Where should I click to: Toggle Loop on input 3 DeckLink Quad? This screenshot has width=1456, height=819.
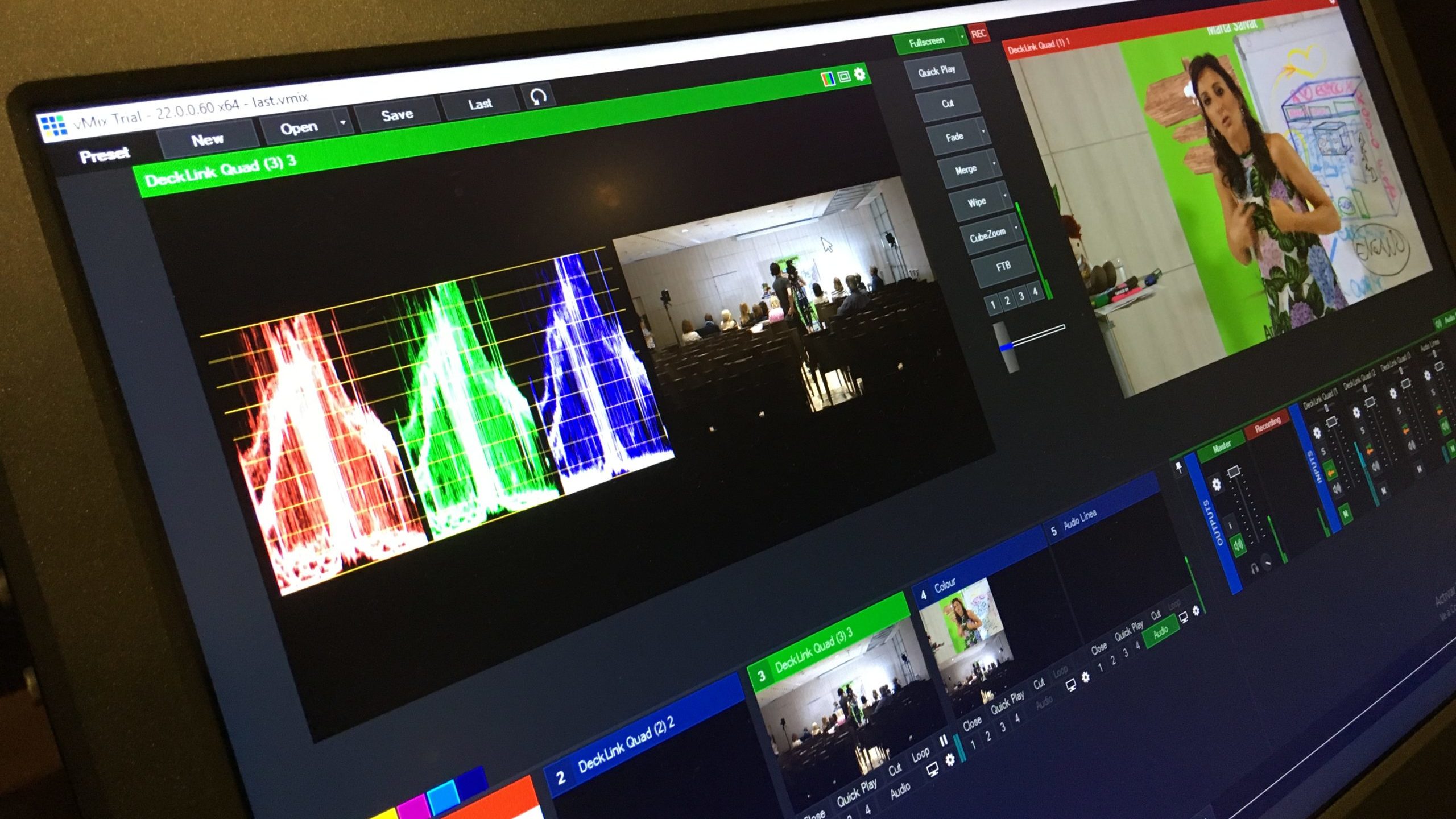click(x=920, y=755)
